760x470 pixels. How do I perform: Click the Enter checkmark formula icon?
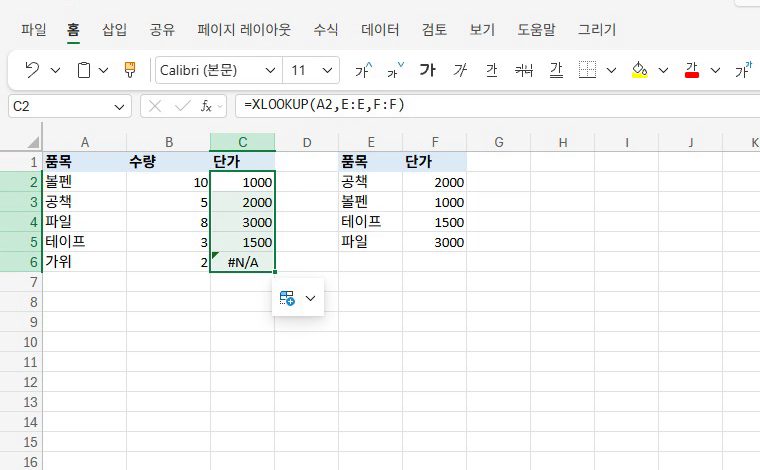183,106
